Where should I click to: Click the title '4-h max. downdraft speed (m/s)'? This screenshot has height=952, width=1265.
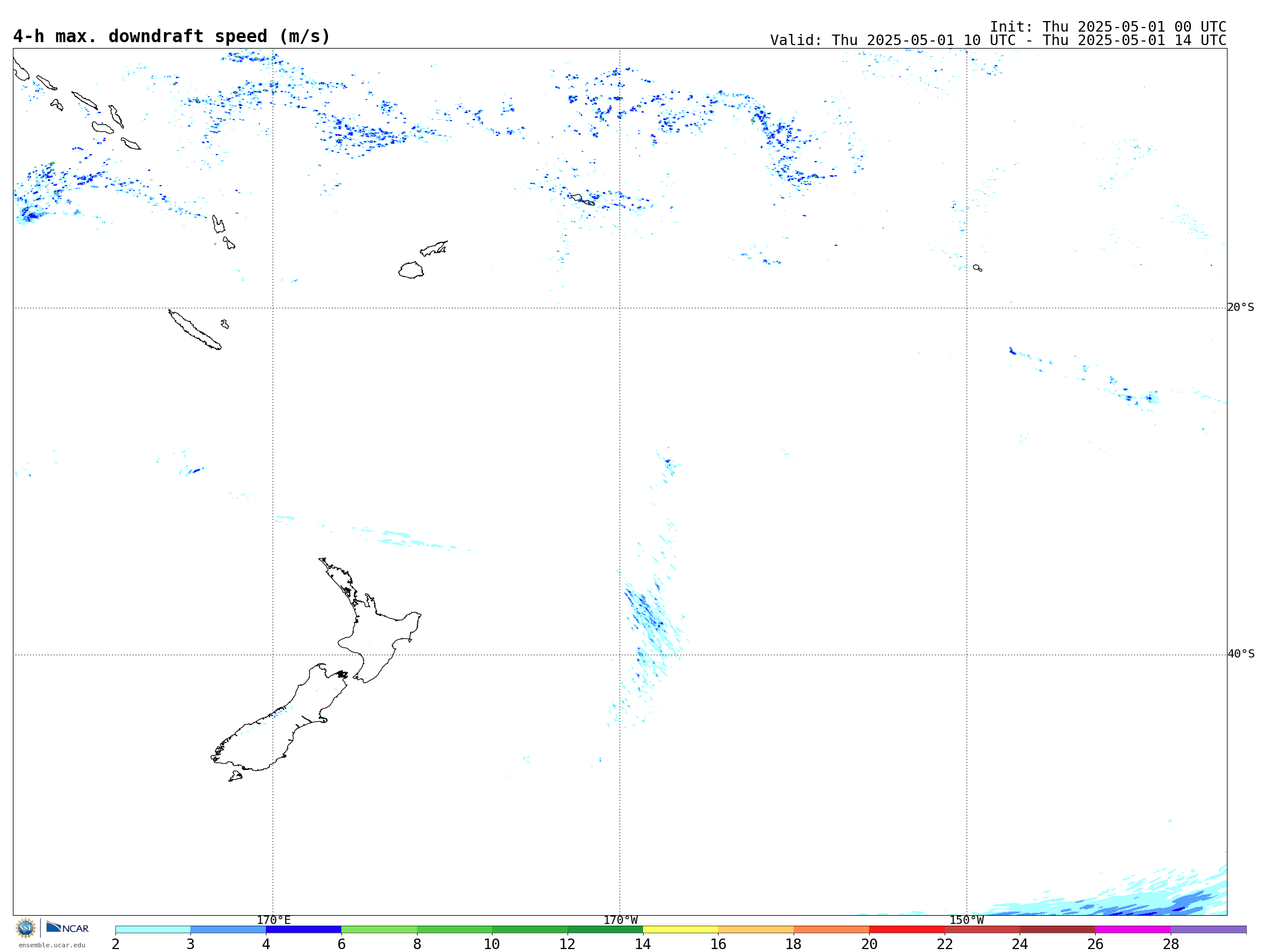pos(172,36)
